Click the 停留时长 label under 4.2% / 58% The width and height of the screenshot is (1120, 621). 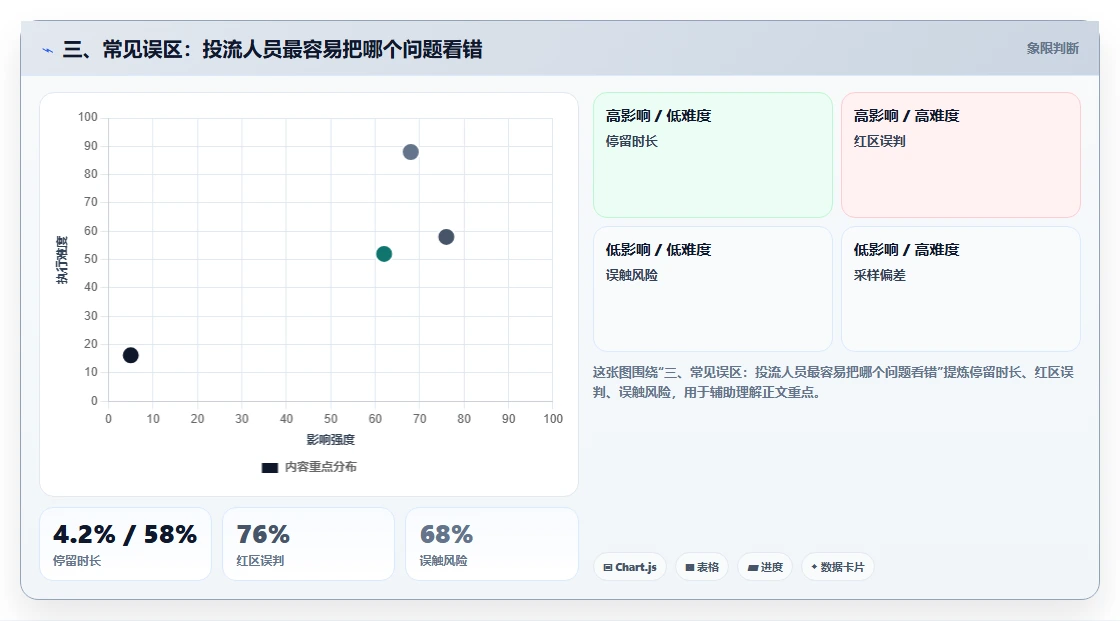pos(77,561)
